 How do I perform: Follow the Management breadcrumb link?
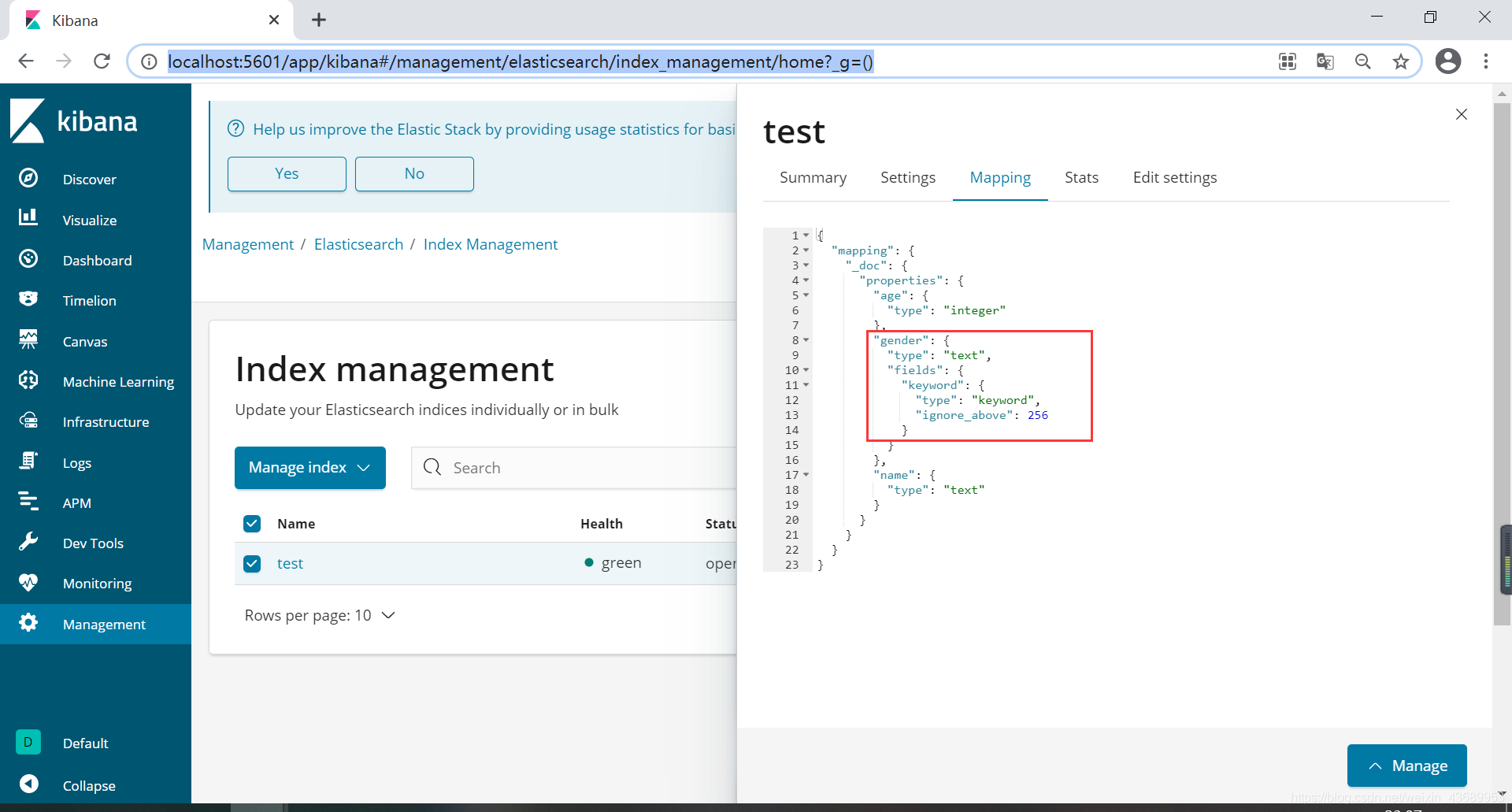coord(248,245)
